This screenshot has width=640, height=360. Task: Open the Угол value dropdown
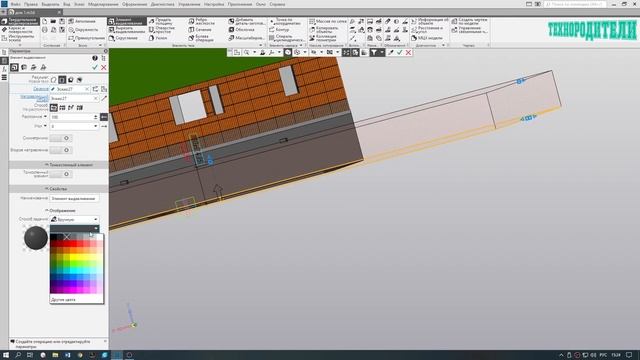coord(96,126)
